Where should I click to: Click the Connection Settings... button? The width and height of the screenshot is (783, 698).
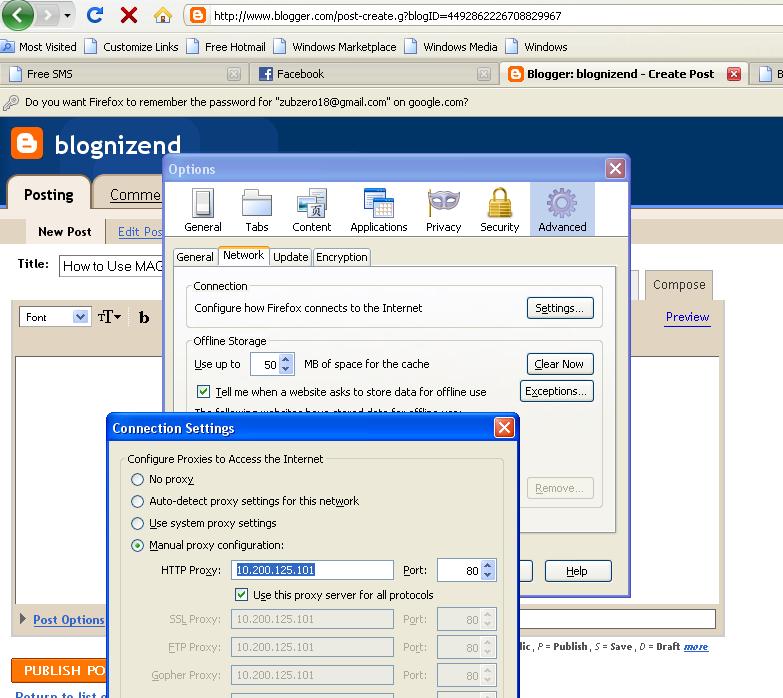pyautogui.click(x=560, y=308)
